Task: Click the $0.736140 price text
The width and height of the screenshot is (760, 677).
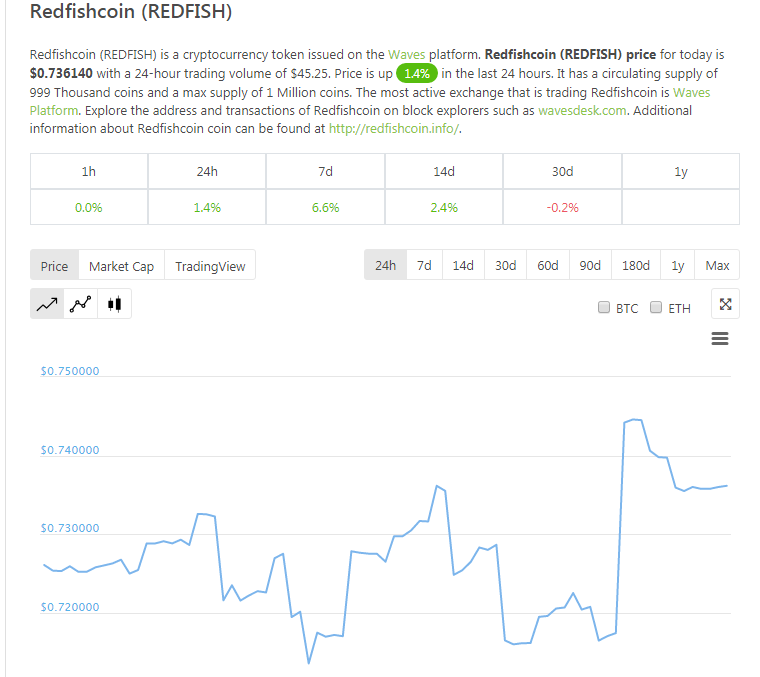Action: [x=61, y=73]
